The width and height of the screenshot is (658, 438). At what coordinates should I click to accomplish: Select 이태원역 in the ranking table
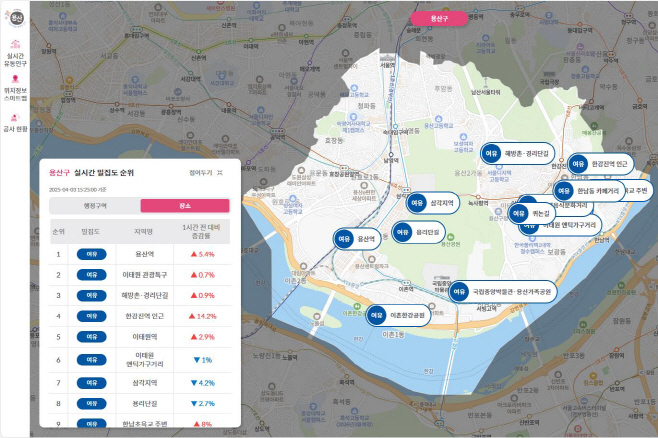[x=144, y=337]
